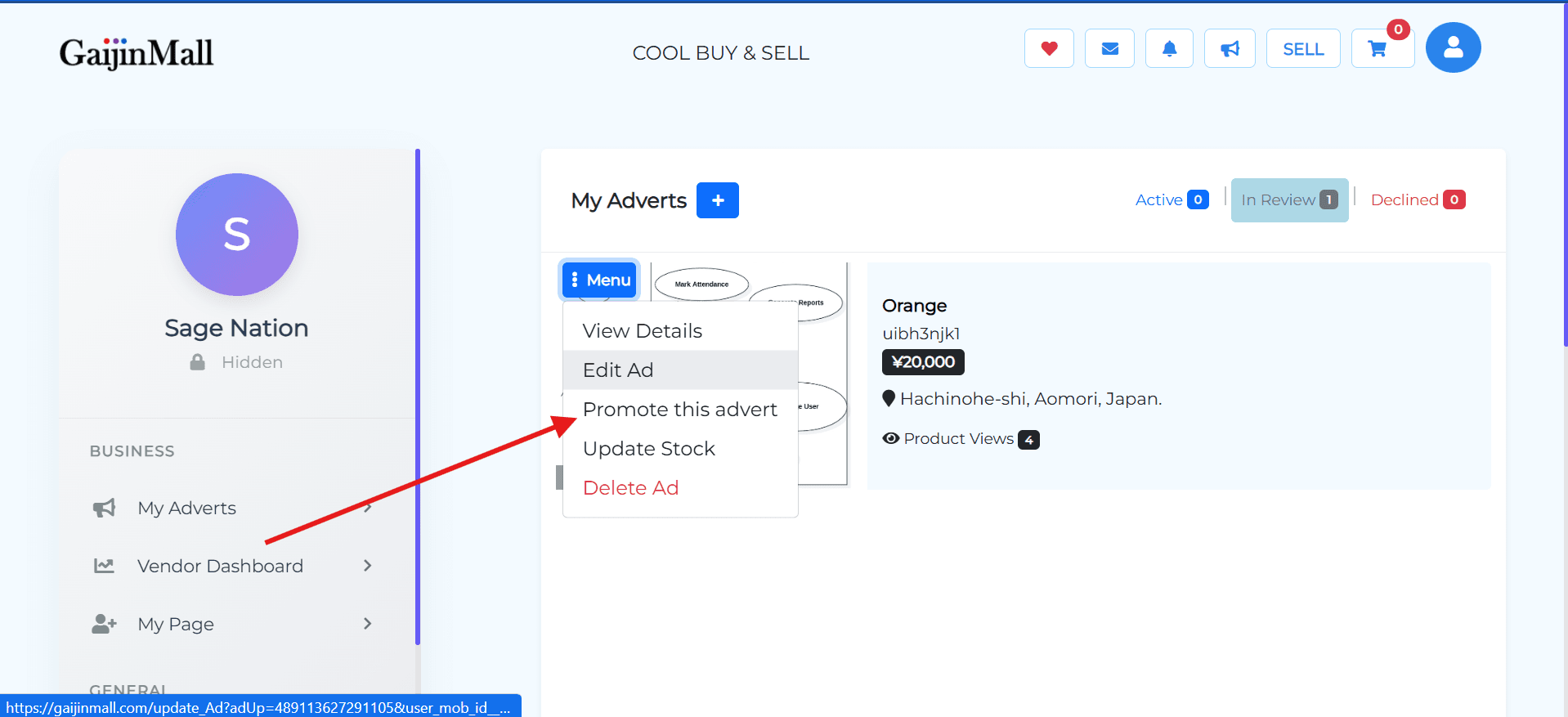Expand the My Adverts chevron
The image size is (1568, 717).
[x=367, y=509]
